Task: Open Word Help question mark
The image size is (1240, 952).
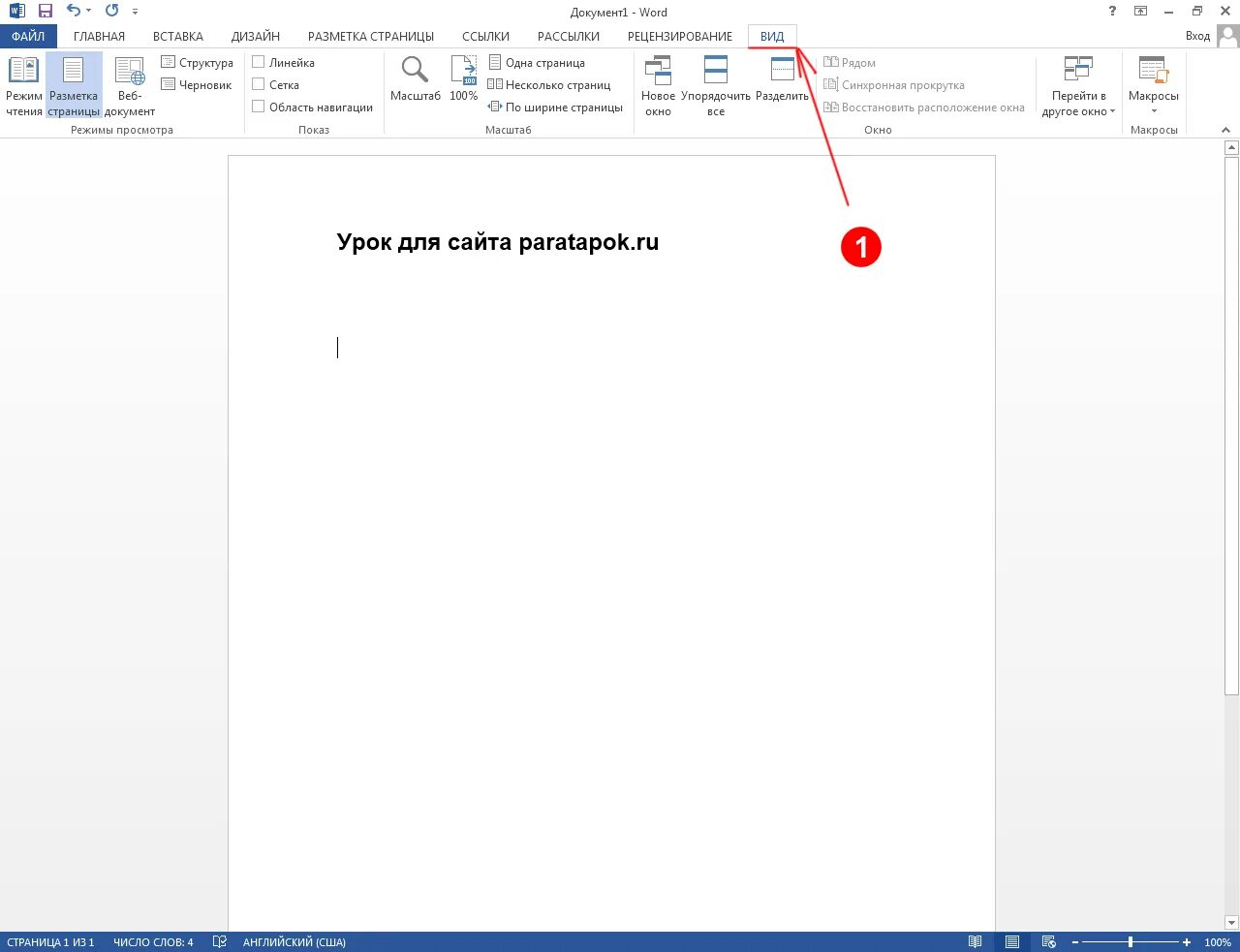Action: click(x=1112, y=12)
